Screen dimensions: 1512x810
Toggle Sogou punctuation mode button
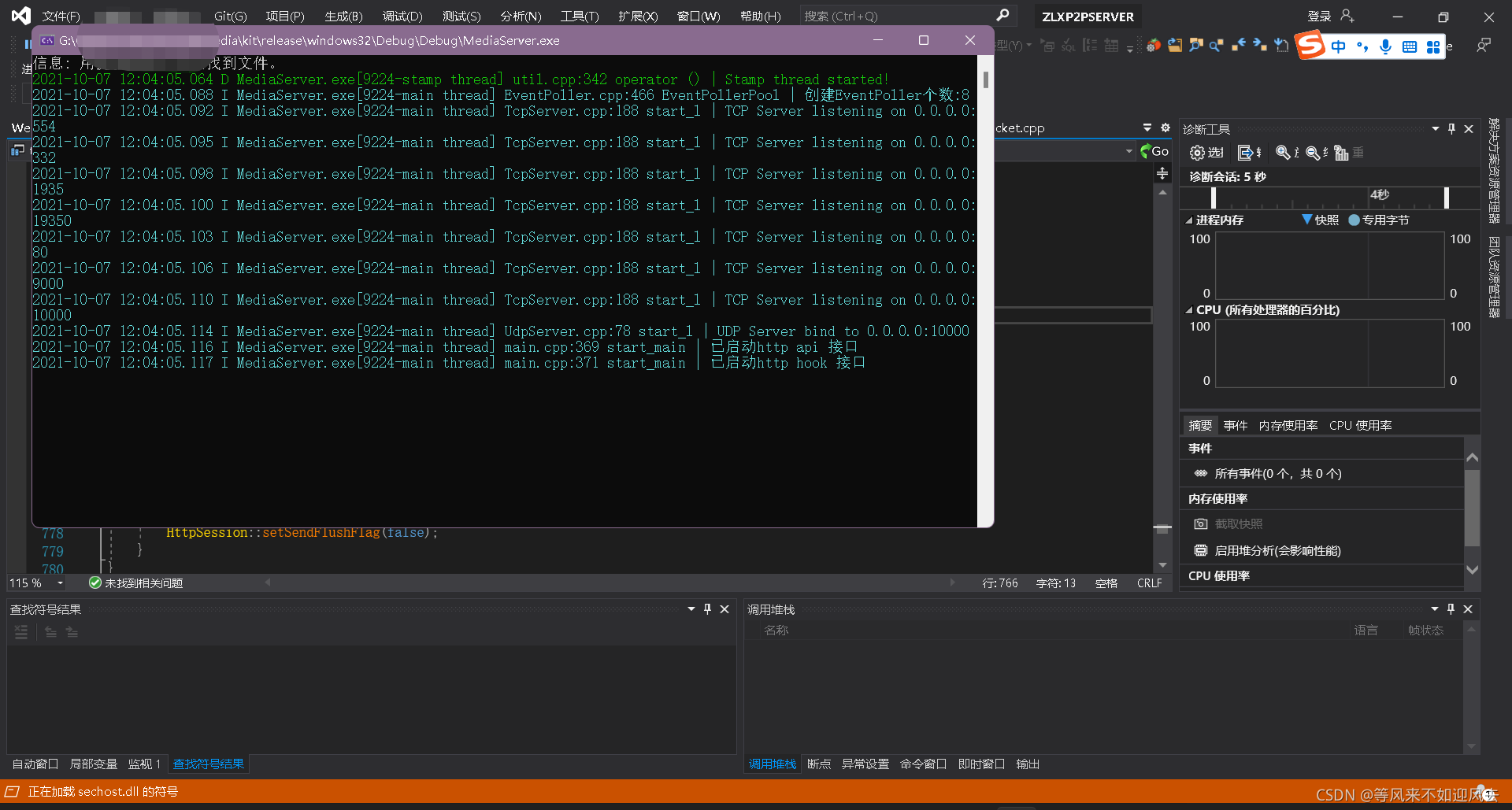pos(1362,47)
